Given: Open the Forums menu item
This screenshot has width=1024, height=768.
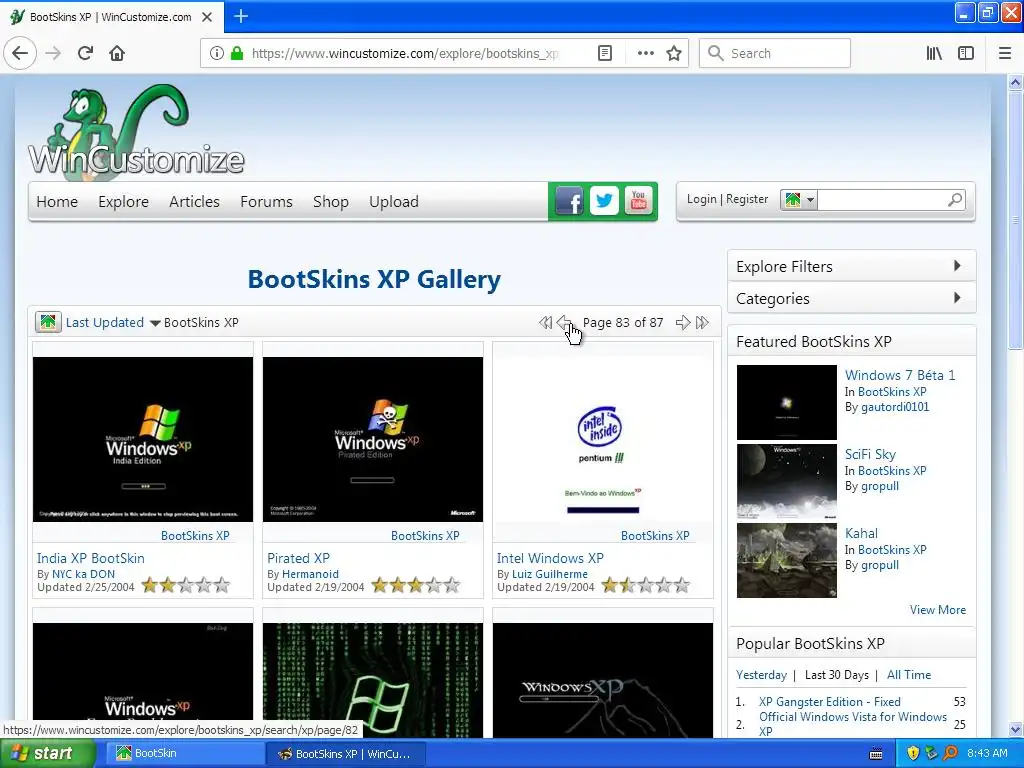Looking at the screenshot, I should 266,202.
